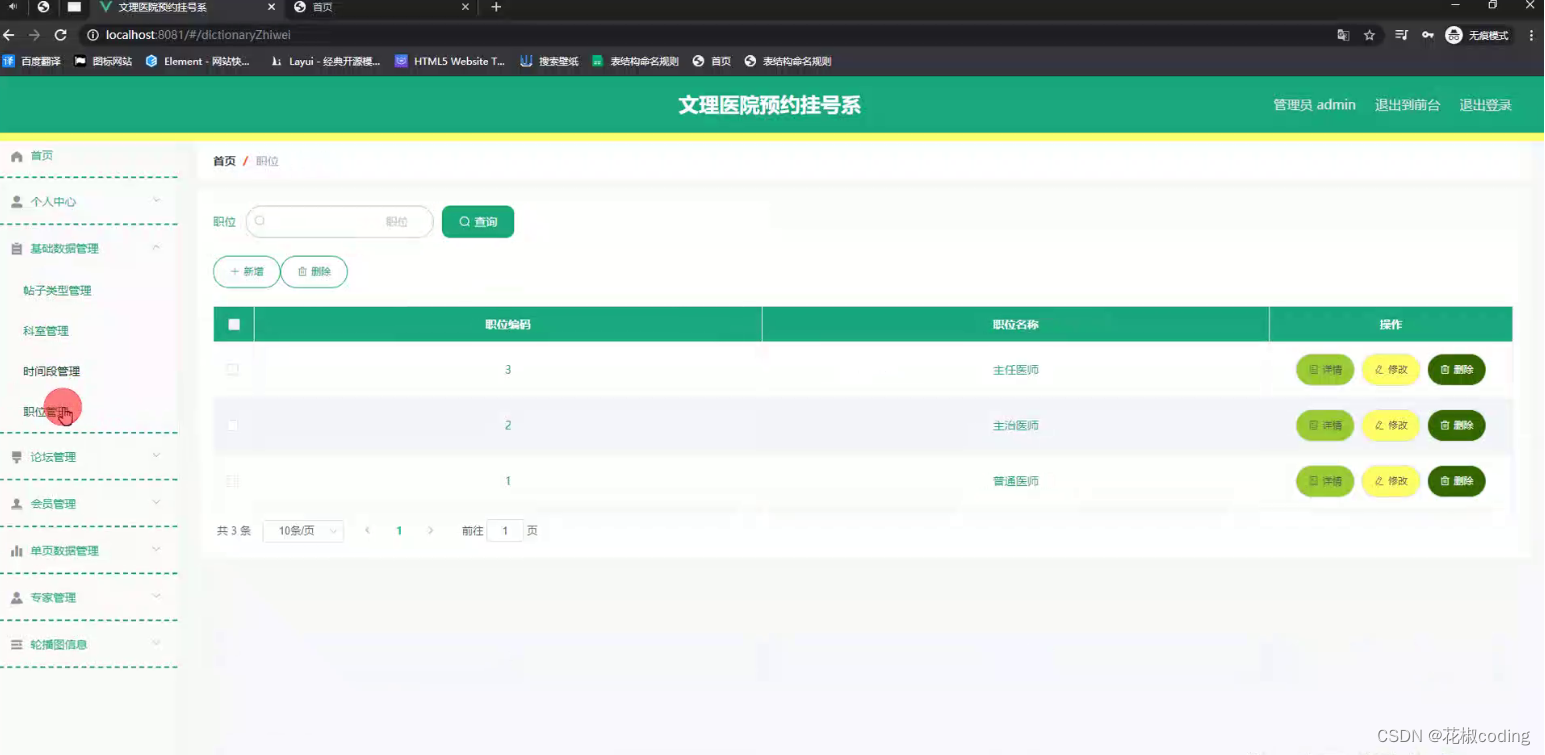This screenshot has height=755, width=1545.
Task: Open the 10条/页 page size dropdown
Action: coord(303,531)
